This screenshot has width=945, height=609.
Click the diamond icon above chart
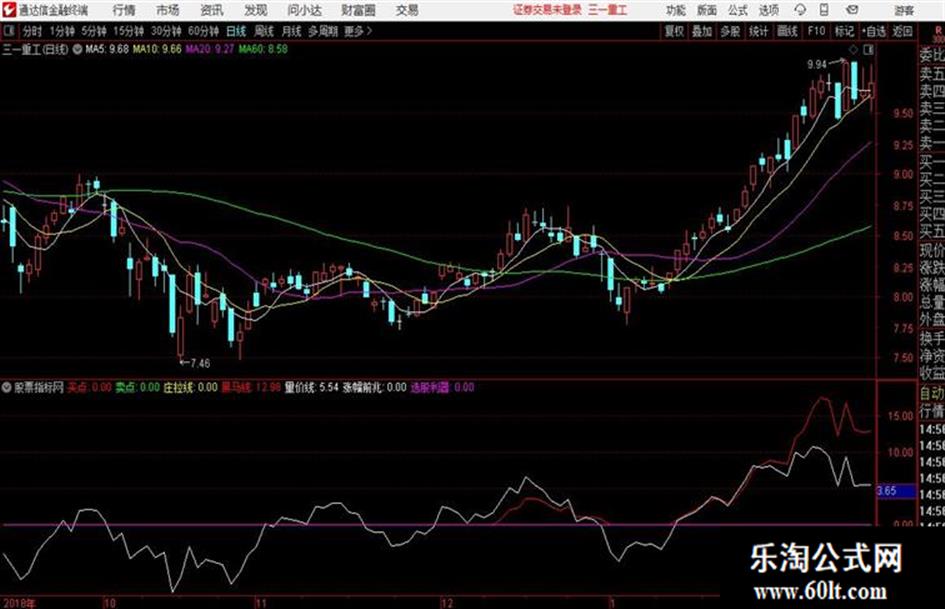click(853, 49)
